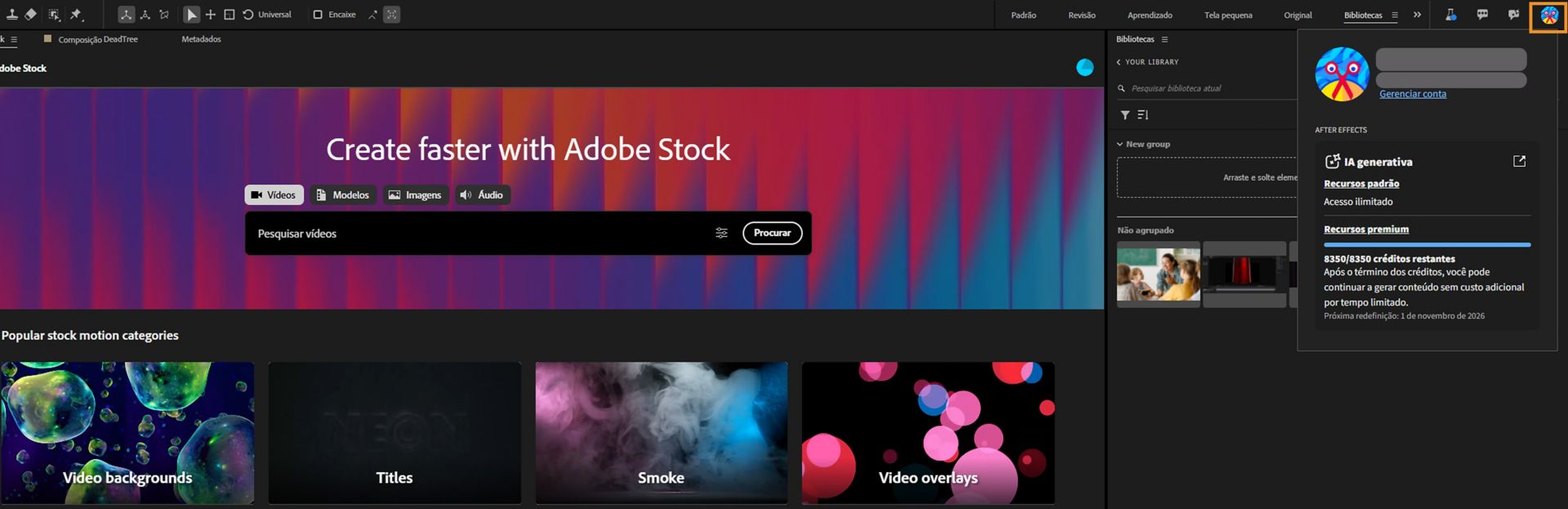Pick the Position gizmo cross icon

[x=211, y=15]
